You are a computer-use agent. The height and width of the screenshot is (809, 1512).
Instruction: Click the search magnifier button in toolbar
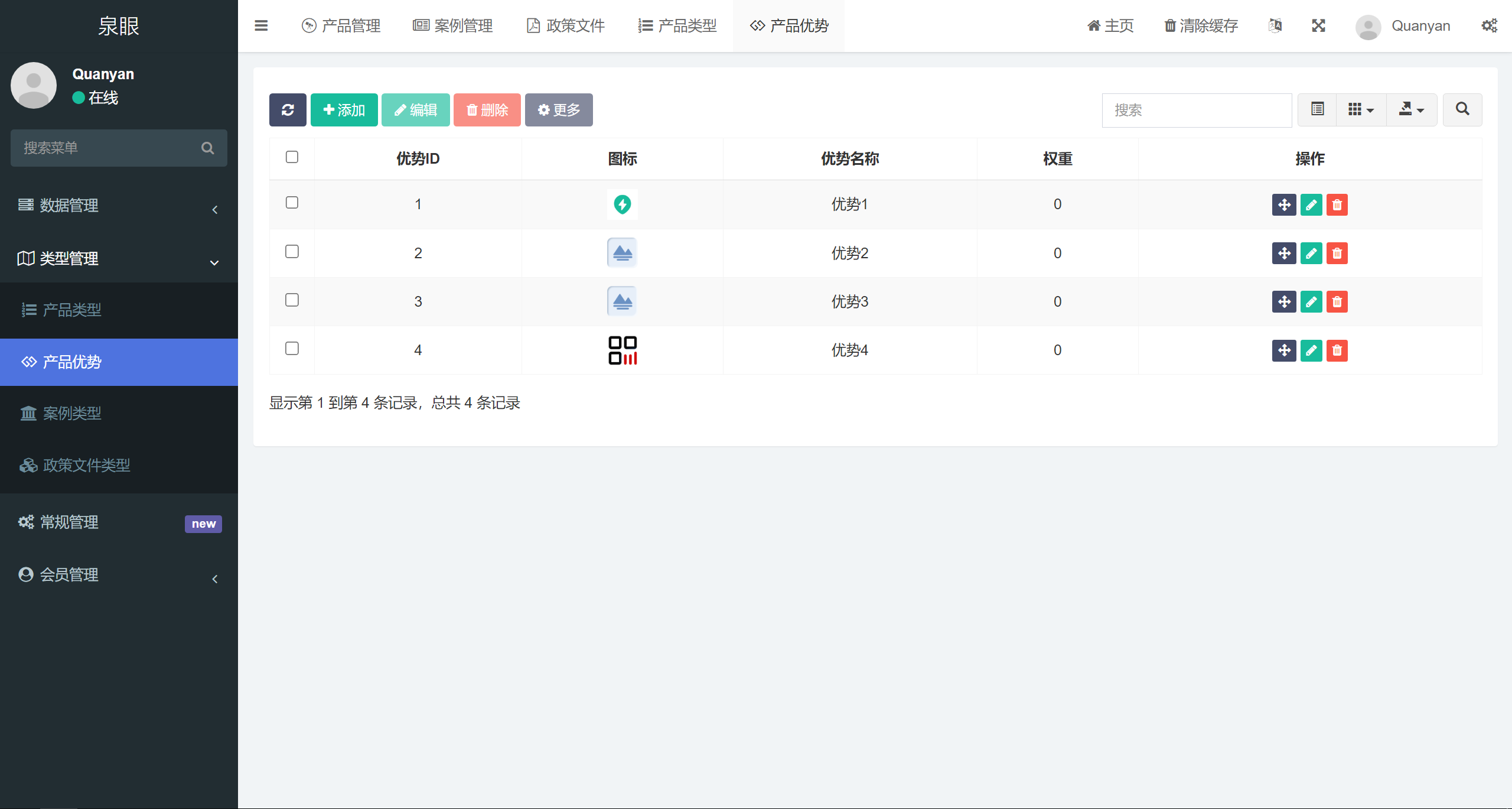pyautogui.click(x=1462, y=109)
